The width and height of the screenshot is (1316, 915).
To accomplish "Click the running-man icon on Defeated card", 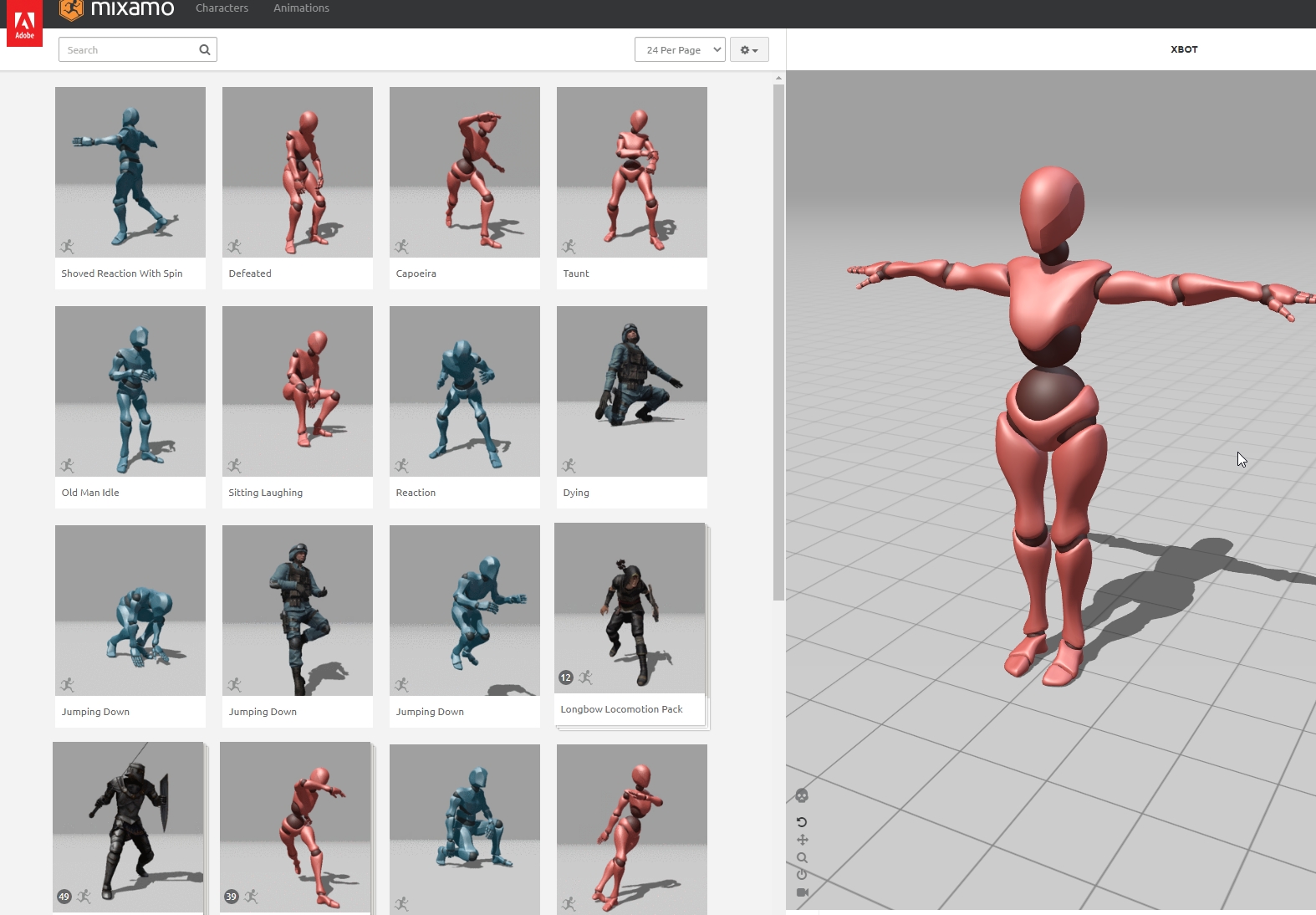I will coord(235,246).
